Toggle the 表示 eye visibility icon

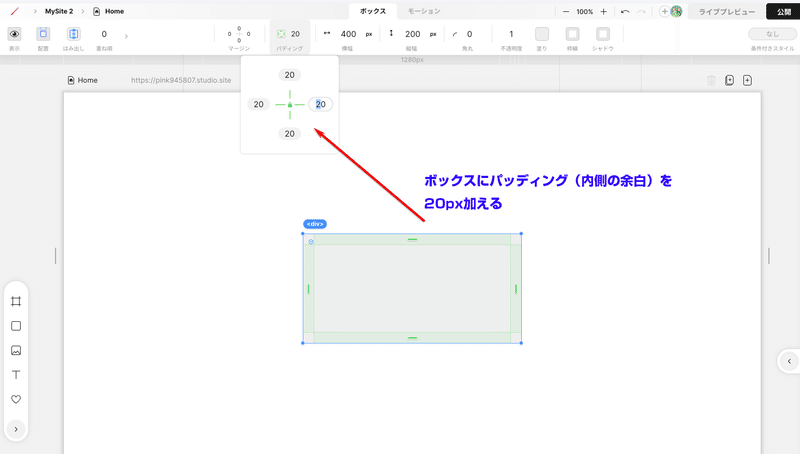tap(14, 34)
